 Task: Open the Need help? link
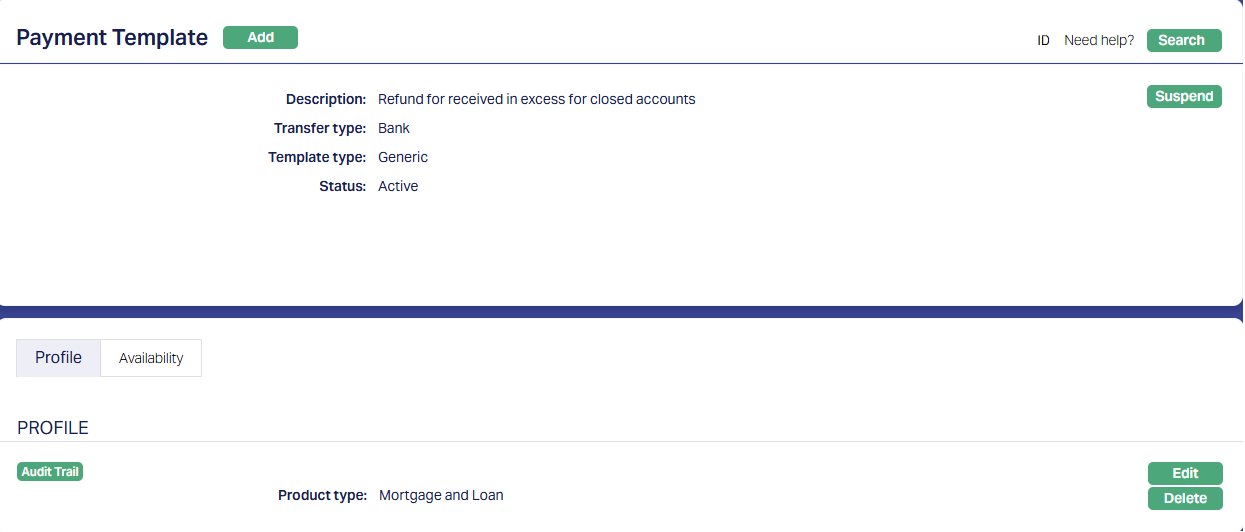coord(1099,41)
